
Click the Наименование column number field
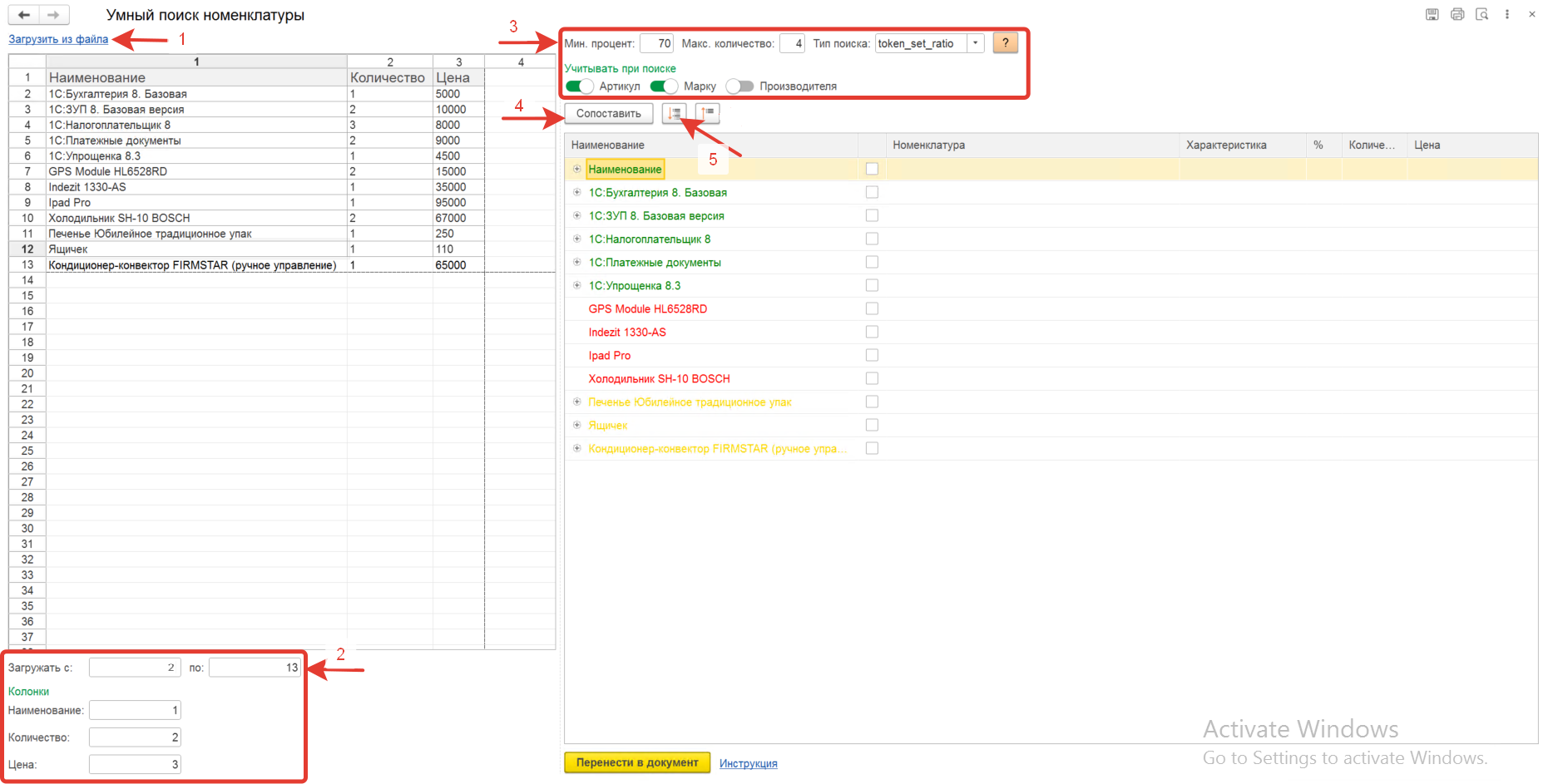tap(135, 710)
